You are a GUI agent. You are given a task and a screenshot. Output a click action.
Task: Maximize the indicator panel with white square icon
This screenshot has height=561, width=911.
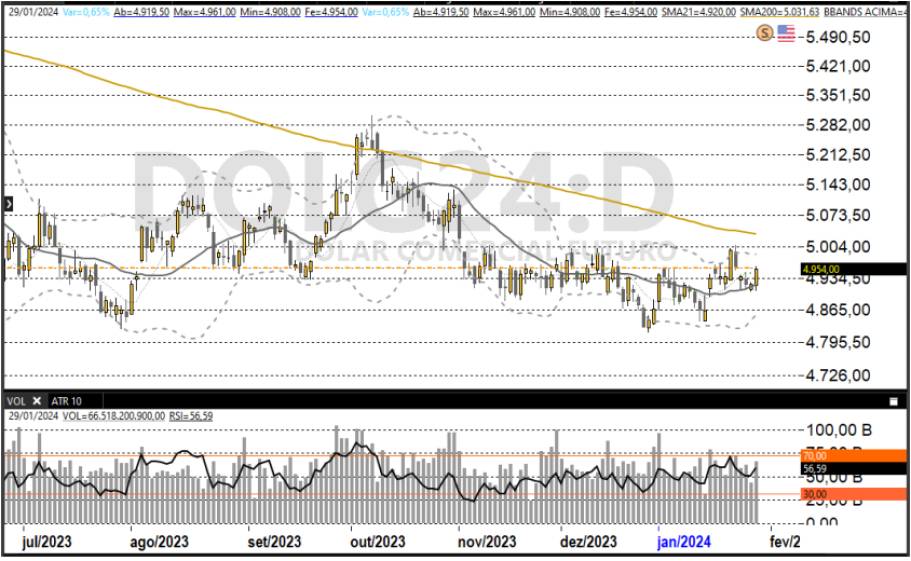[893, 400]
